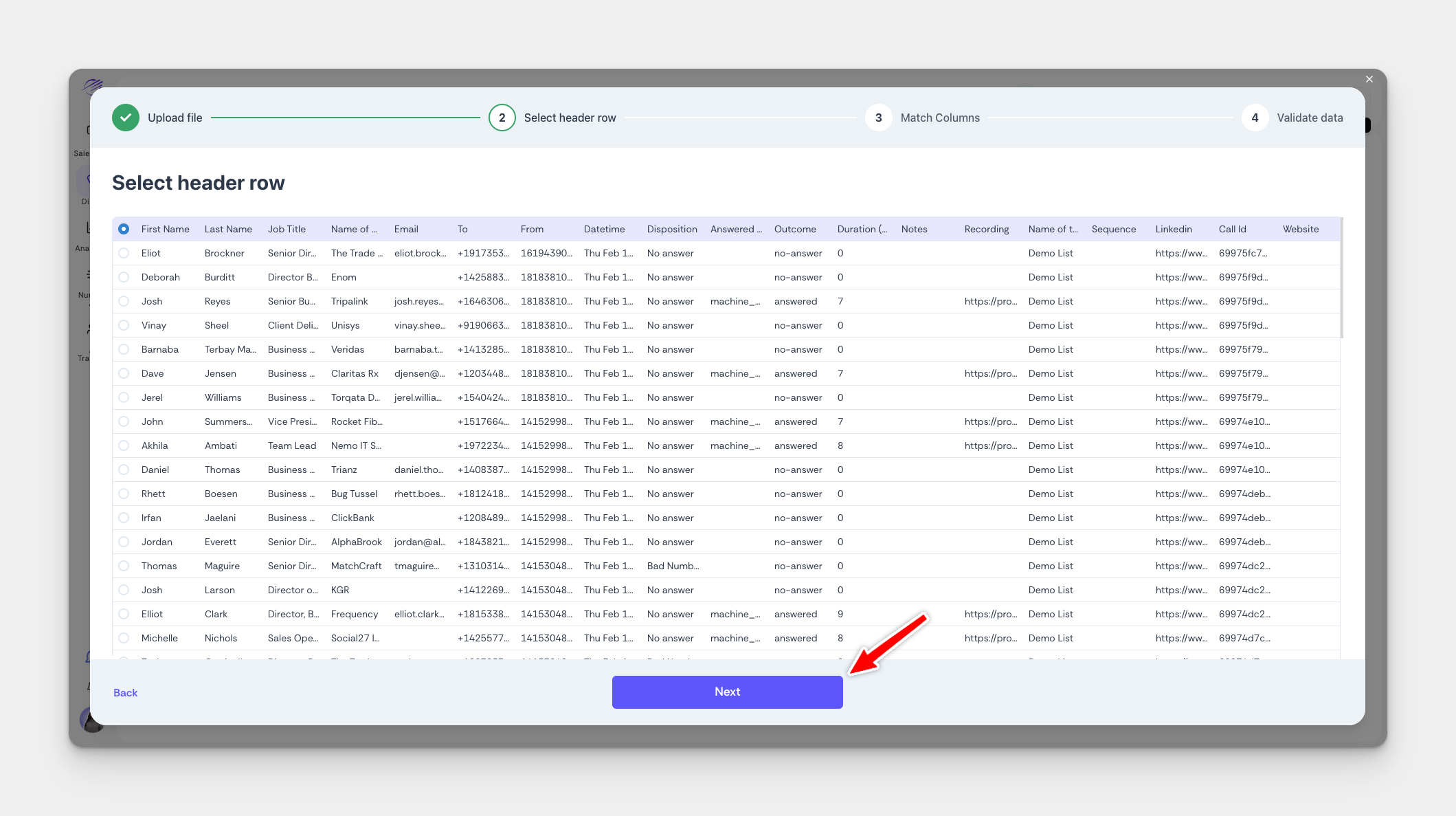Click the step 4 Validate data circle
Image resolution: width=1456 pixels, height=816 pixels.
pyautogui.click(x=1255, y=118)
